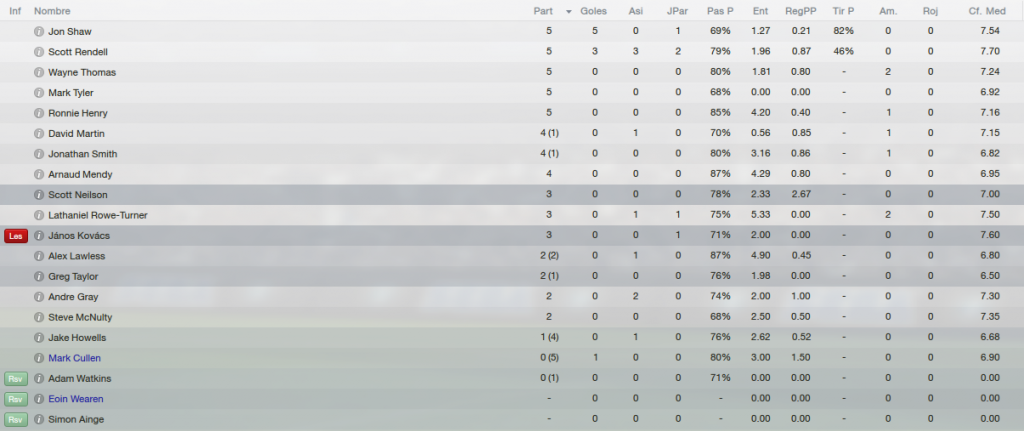Open Mark Cullen player link
Viewport: 1024px width, 431px height.
coord(74,359)
